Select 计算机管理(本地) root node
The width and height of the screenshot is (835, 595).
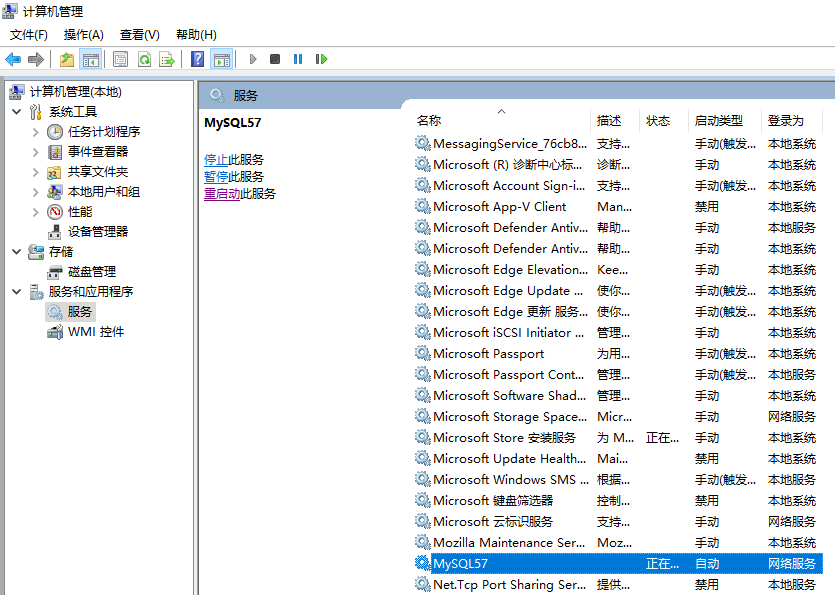click(75, 92)
